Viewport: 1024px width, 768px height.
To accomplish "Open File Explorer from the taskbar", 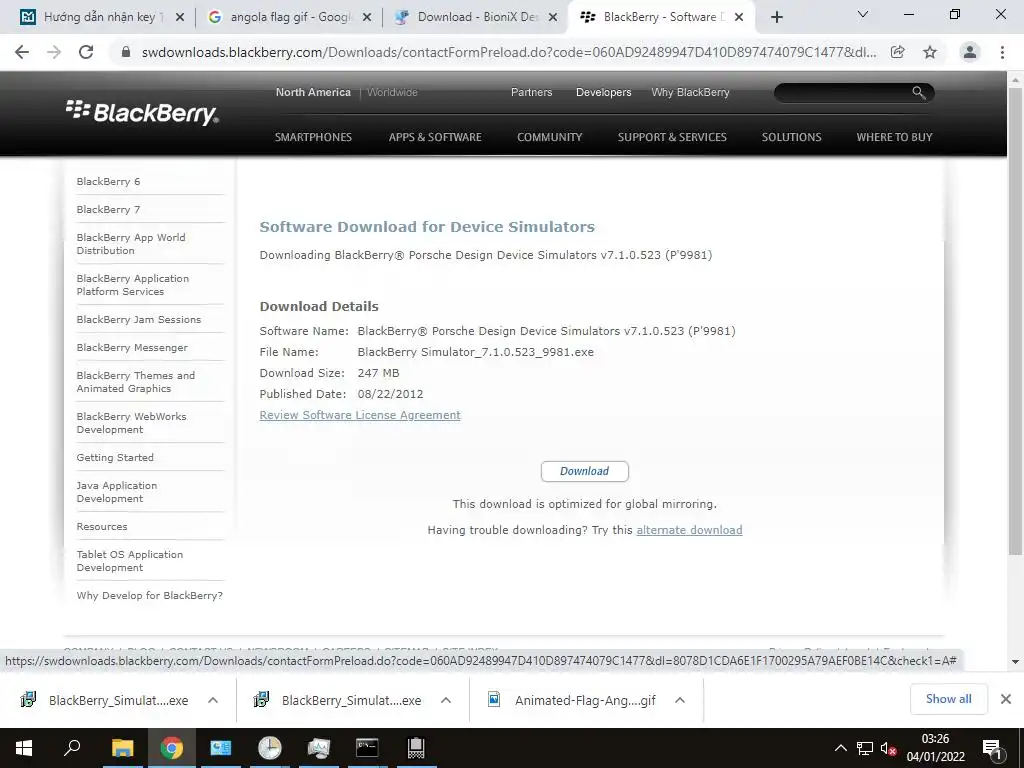I will 122,748.
